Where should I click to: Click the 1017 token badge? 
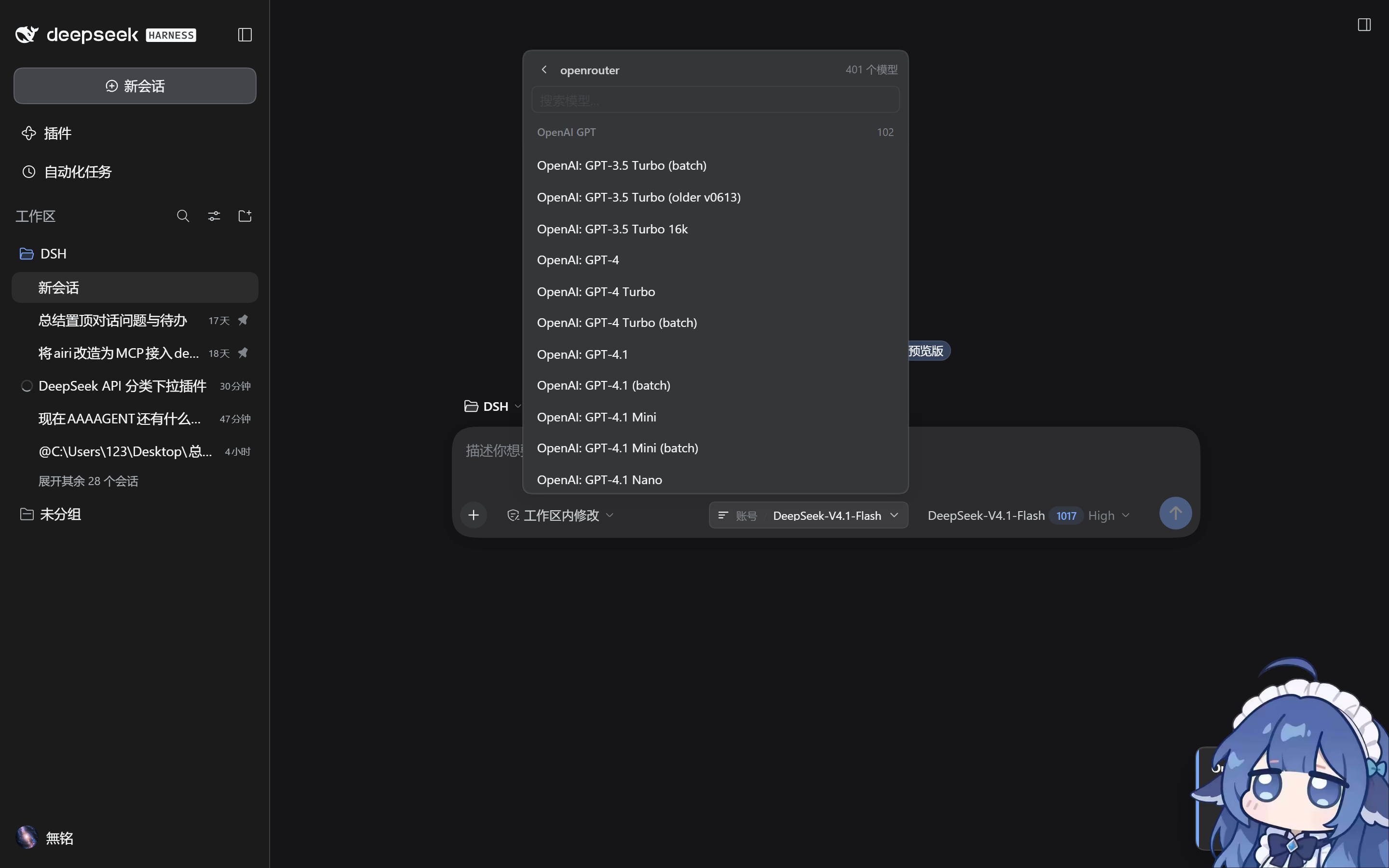(1066, 515)
